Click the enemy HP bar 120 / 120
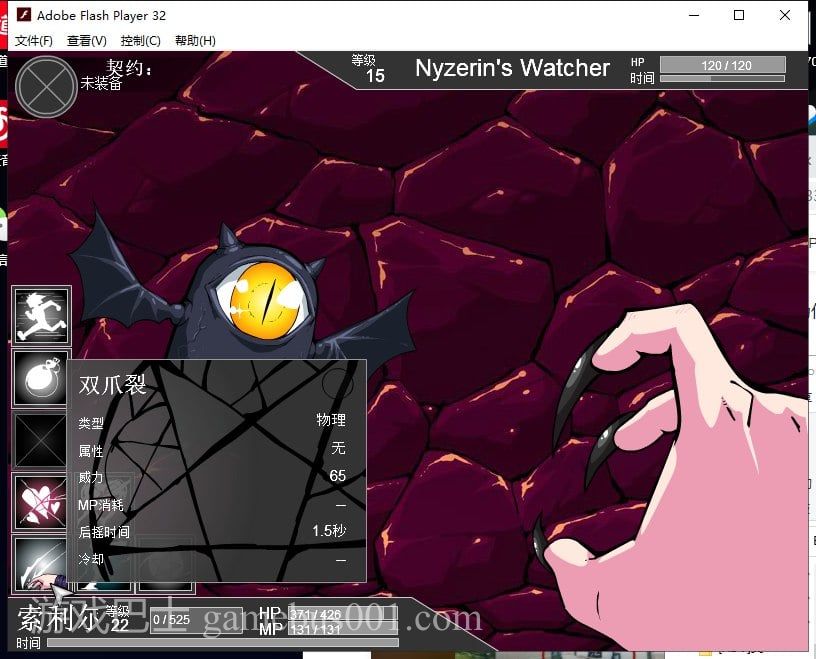This screenshot has width=816, height=659. pyautogui.click(x=723, y=65)
